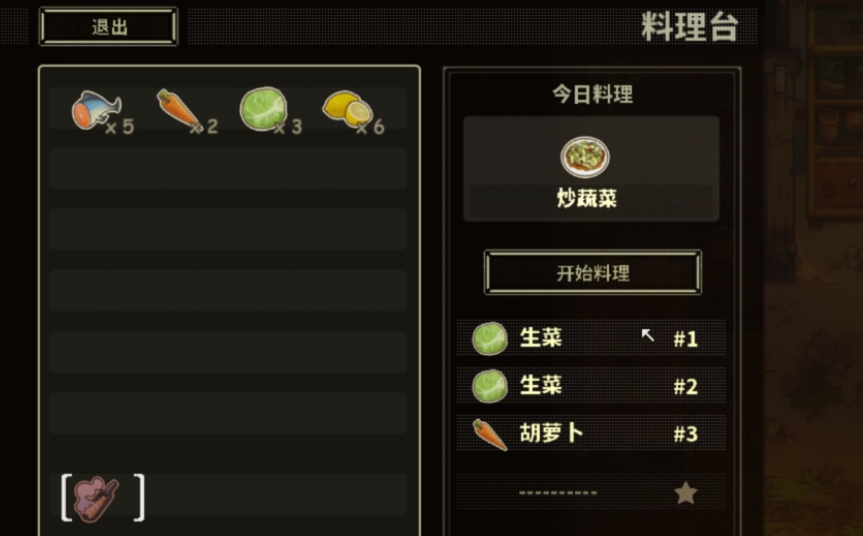Click the empty dashed bonus ingredient slot

[x=591, y=492]
